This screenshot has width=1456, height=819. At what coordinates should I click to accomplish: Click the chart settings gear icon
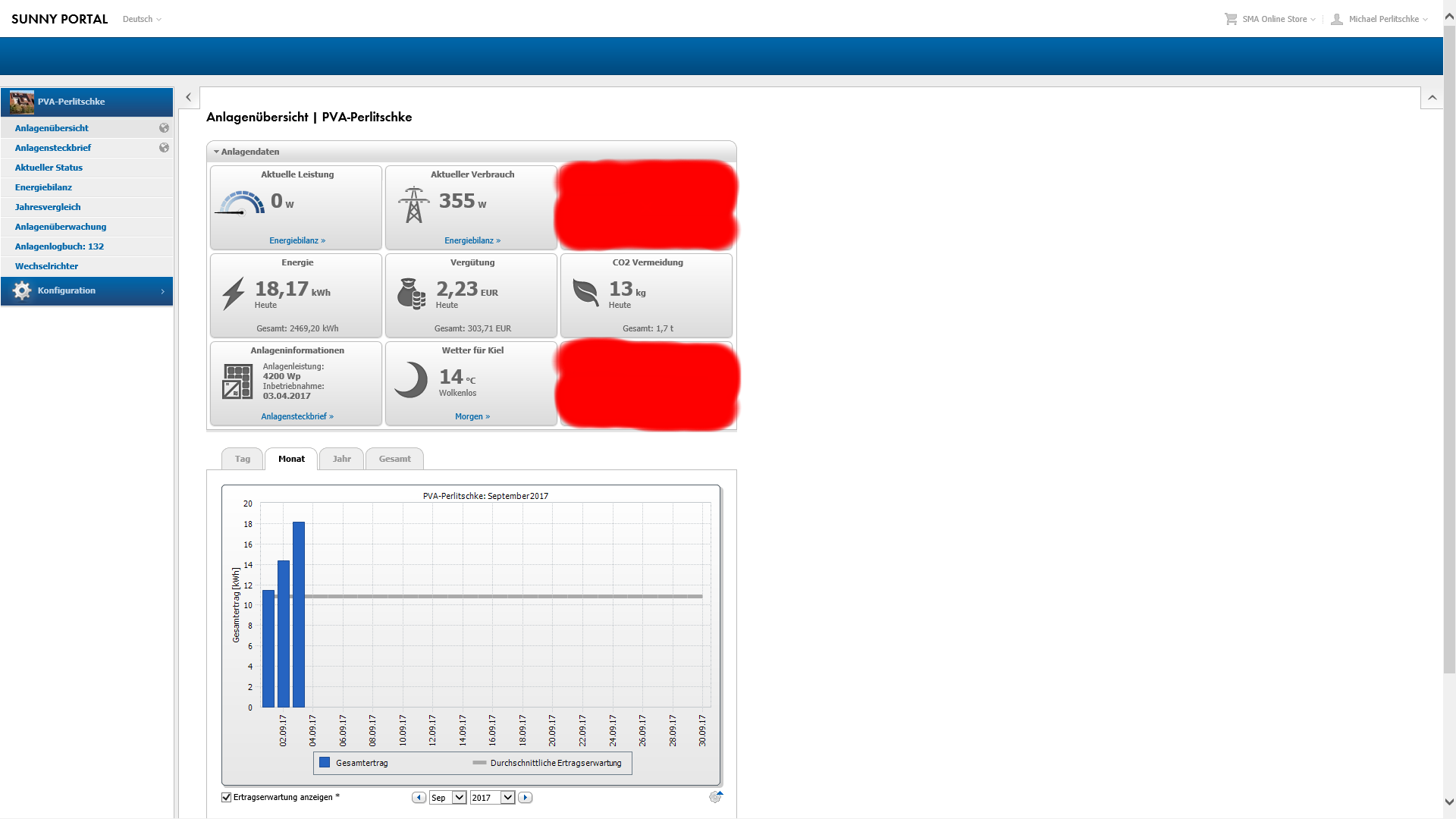pos(715,797)
